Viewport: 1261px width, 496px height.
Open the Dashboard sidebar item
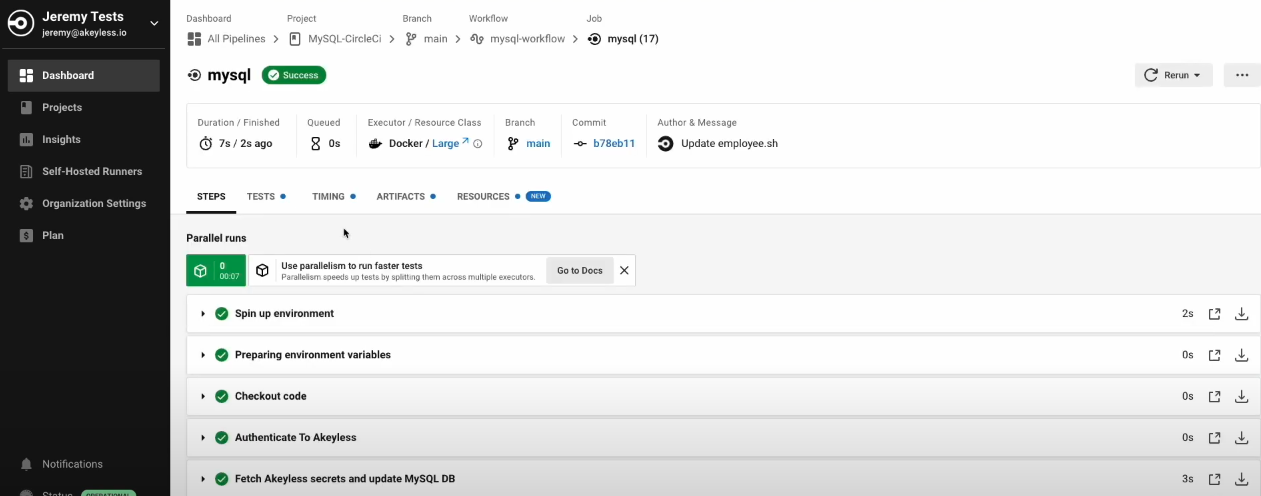tap(84, 75)
